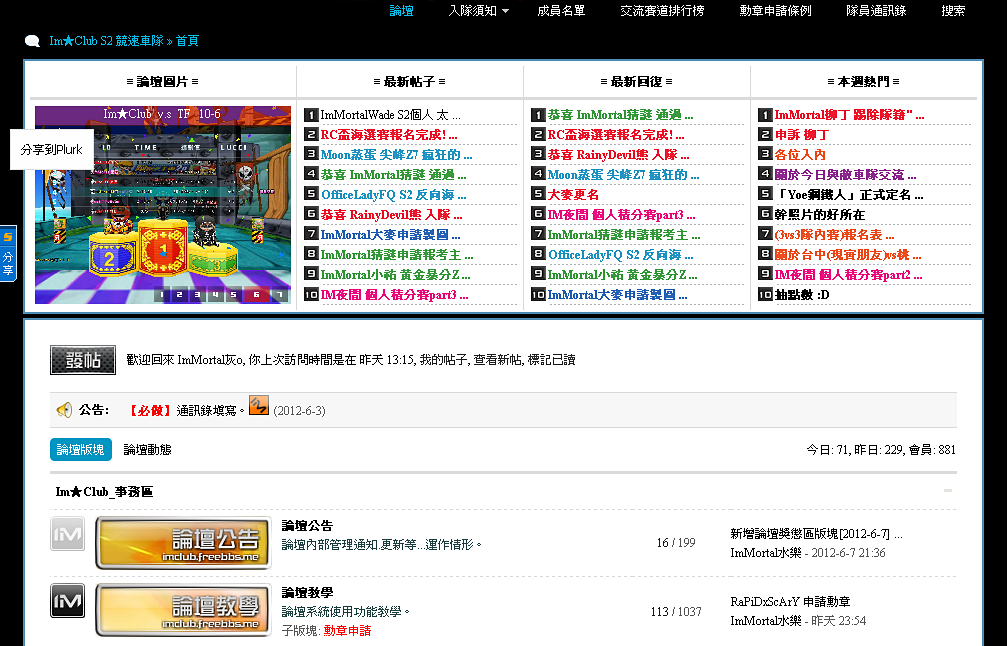Click the forum slideshow race image
This screenshot has height=646, width=1008.
pyautogui.click(x=163, y=204)
